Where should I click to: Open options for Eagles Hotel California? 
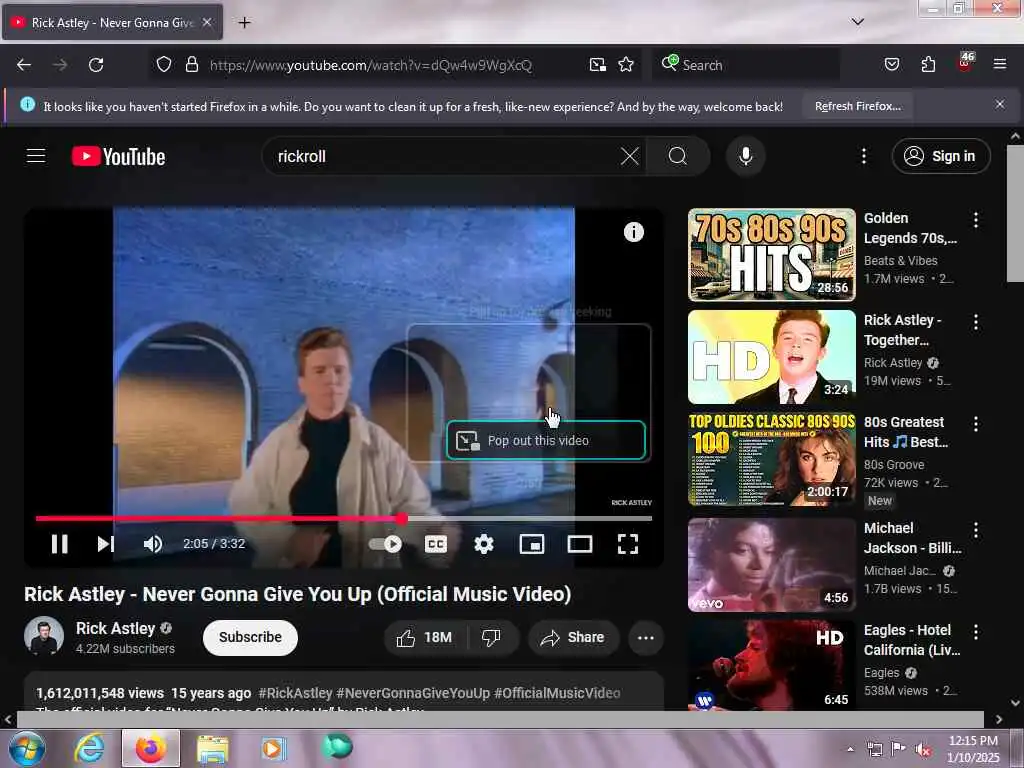click(976, 632)
